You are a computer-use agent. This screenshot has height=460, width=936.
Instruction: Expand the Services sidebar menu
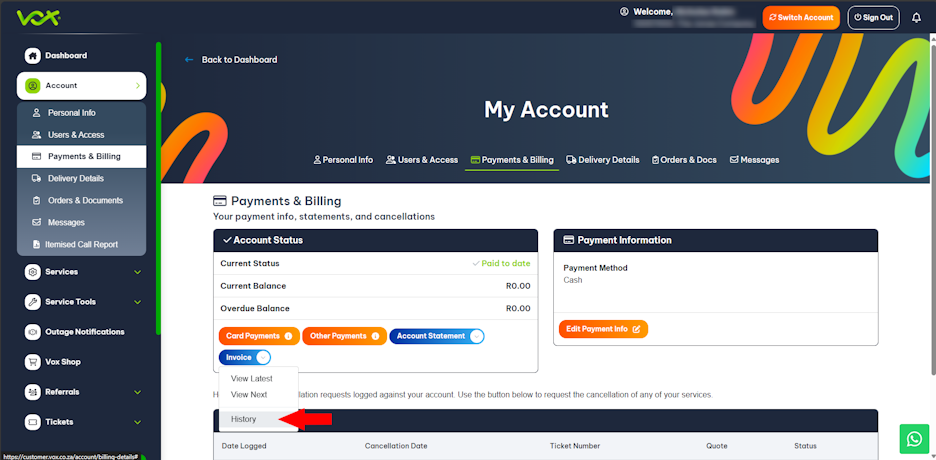pos(137,272)
